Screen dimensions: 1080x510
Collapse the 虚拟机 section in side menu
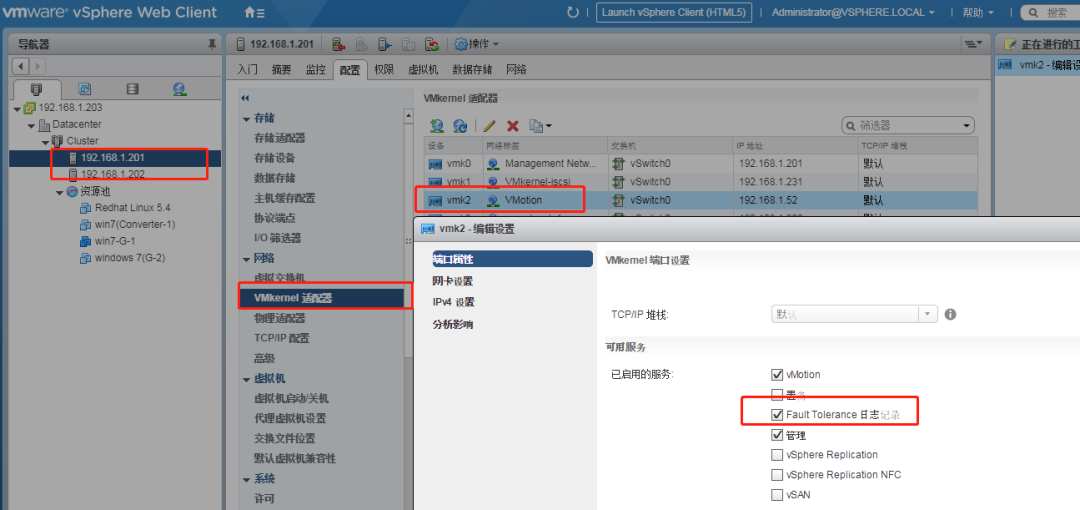pyautogui.click(x=246, y=379)
